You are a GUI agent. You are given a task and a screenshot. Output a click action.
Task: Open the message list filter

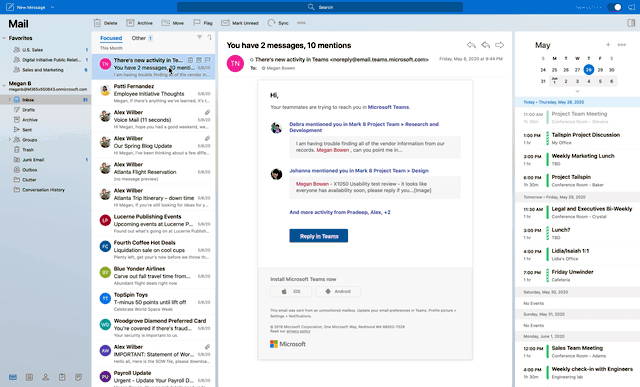tap(200, 37)
